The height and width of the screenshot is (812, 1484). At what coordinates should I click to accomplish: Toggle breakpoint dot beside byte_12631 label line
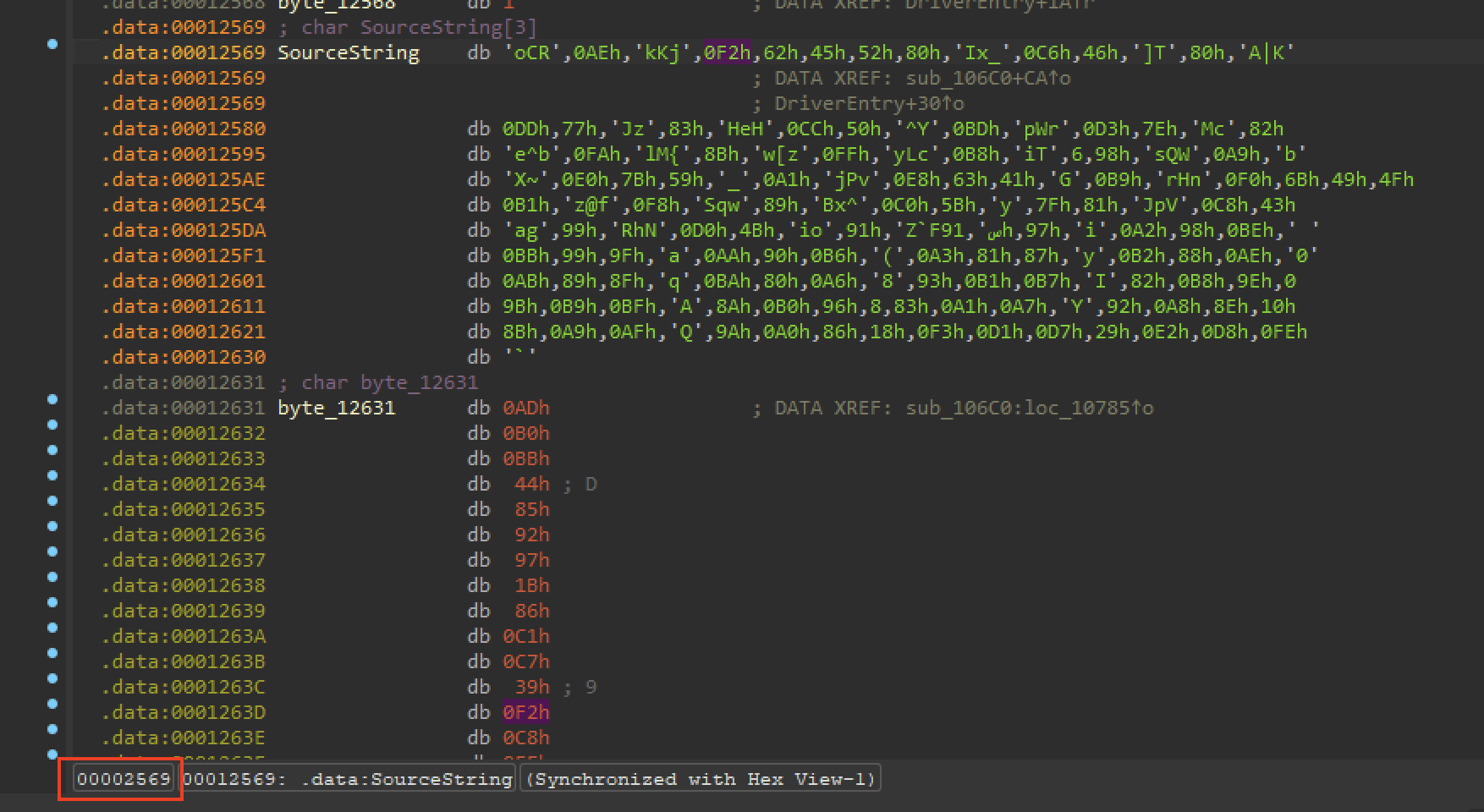52,398
